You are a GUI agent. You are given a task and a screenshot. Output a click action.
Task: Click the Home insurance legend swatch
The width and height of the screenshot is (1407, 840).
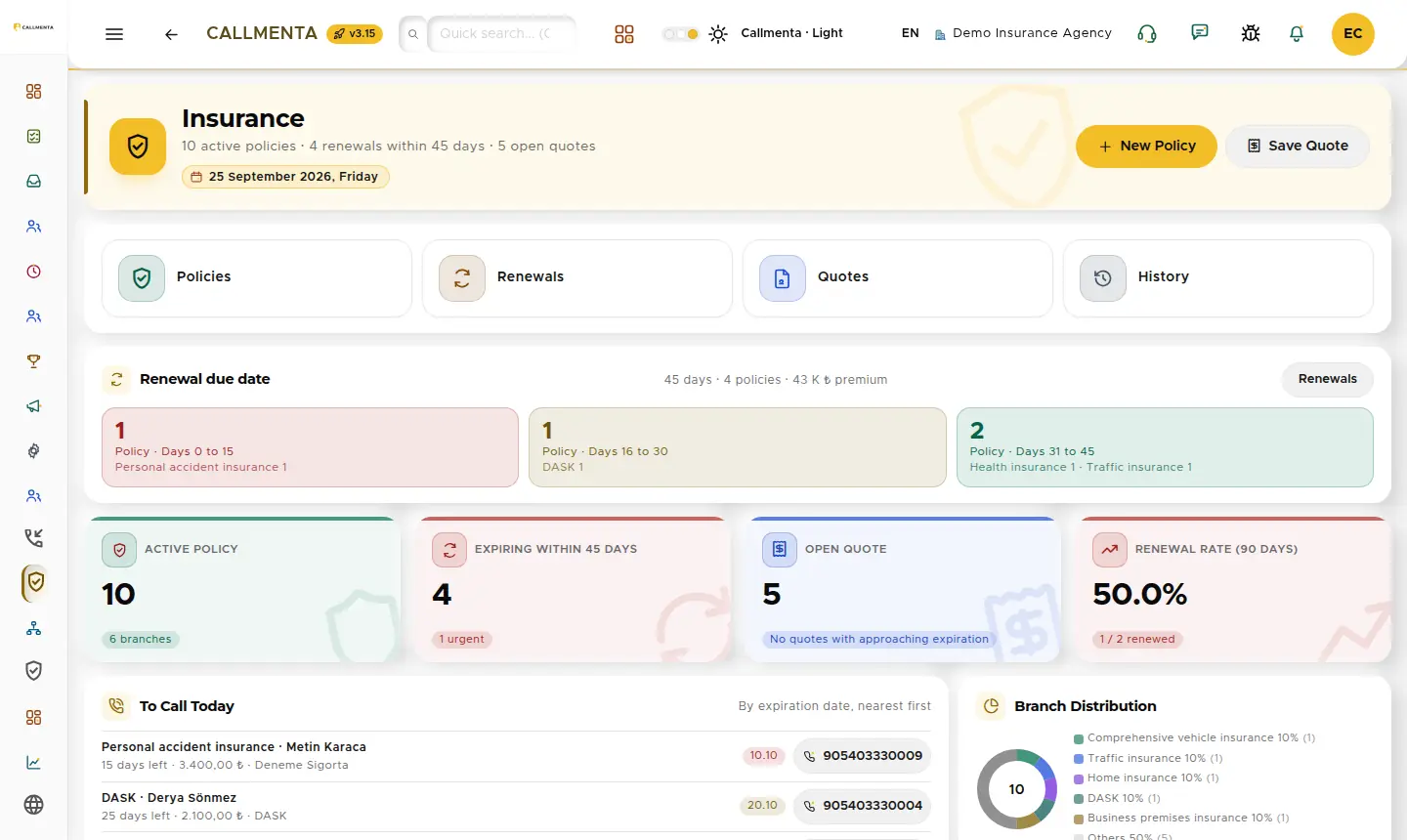point(1079,779)
